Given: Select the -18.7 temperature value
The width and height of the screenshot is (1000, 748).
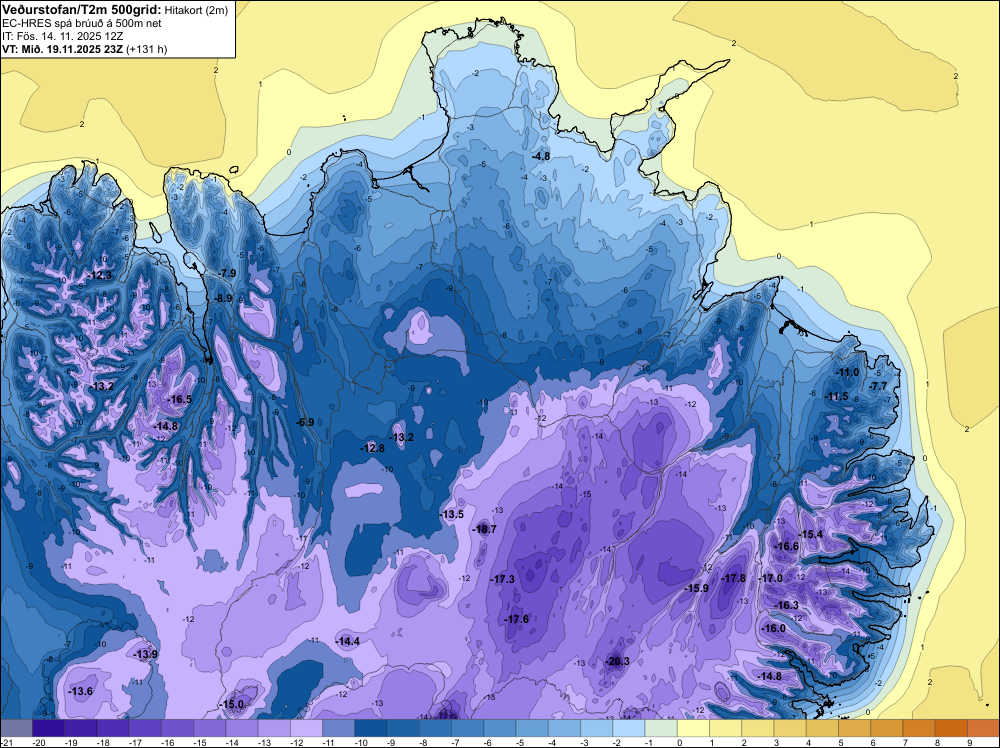Looking at the screenshot, I should point(483,529).
